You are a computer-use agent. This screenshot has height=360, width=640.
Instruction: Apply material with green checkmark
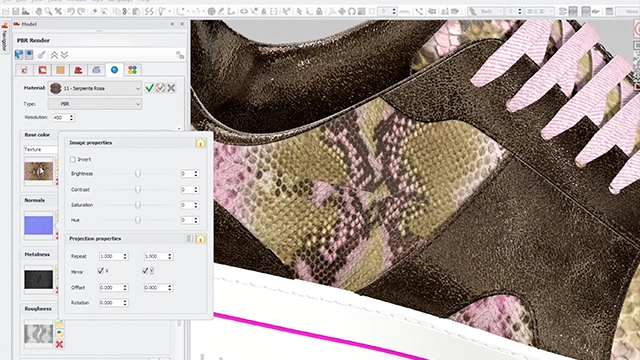pyautogui.click(x=149, y=88)
